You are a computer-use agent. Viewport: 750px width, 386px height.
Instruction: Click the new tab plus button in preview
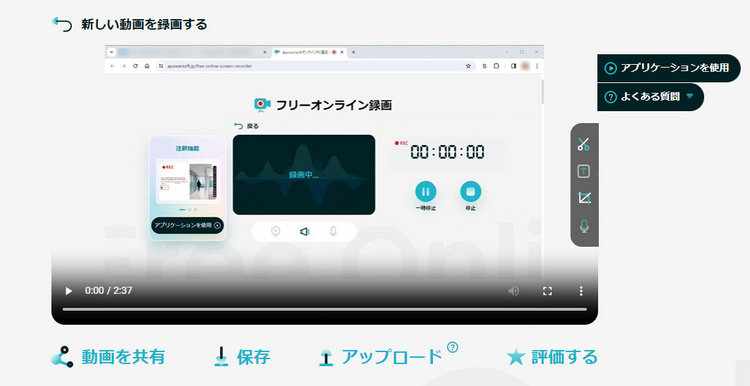point(353,52)
